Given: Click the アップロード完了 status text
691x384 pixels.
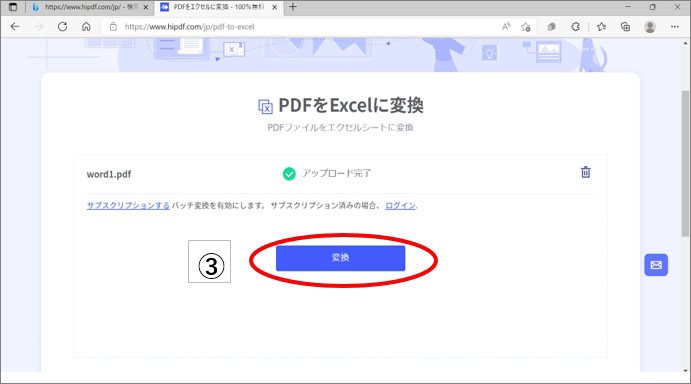Looking at the screenshot, I should [336, 173].
